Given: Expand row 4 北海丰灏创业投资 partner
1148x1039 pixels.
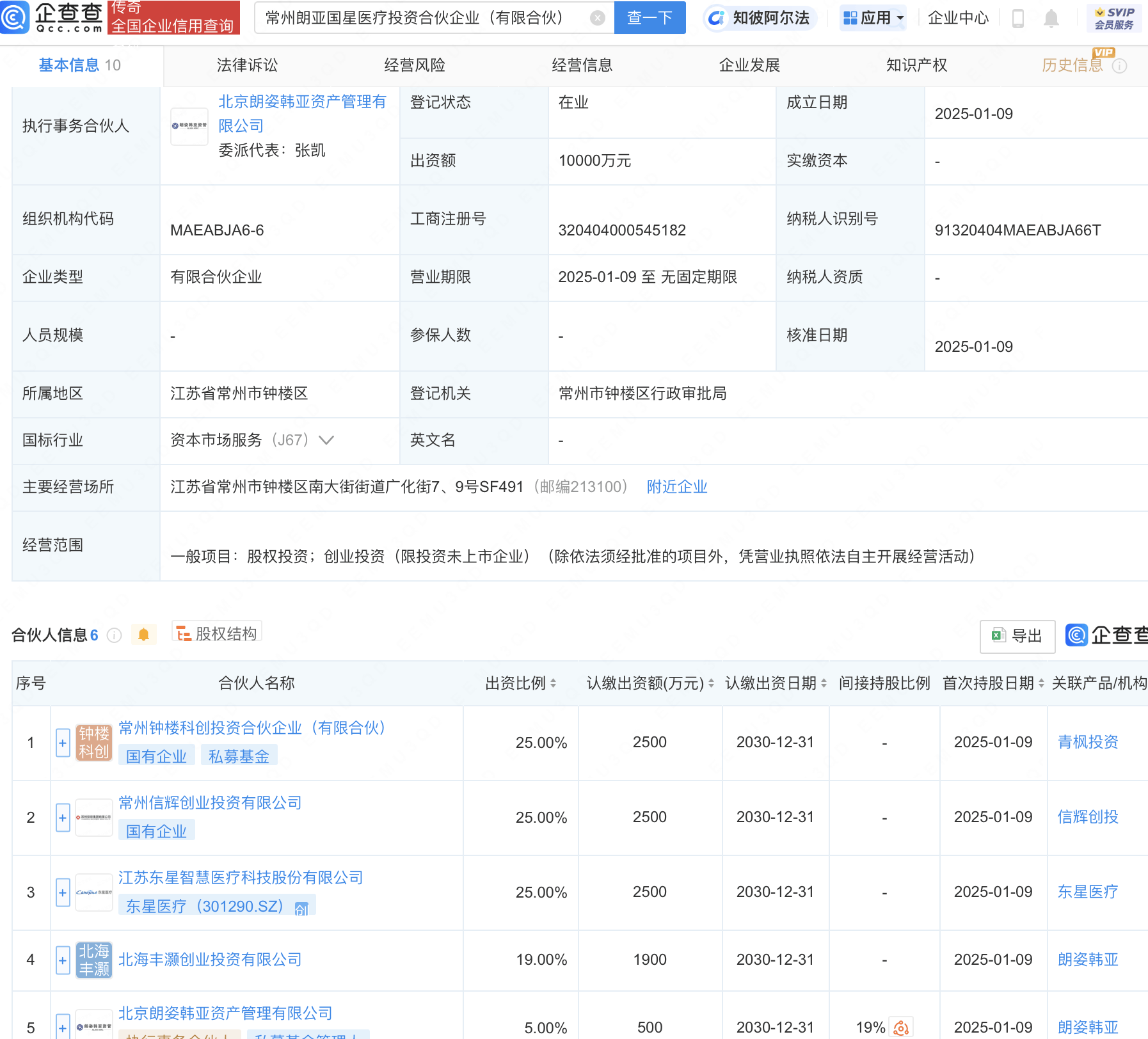Looking at the screenshot, I should point(63,960).
